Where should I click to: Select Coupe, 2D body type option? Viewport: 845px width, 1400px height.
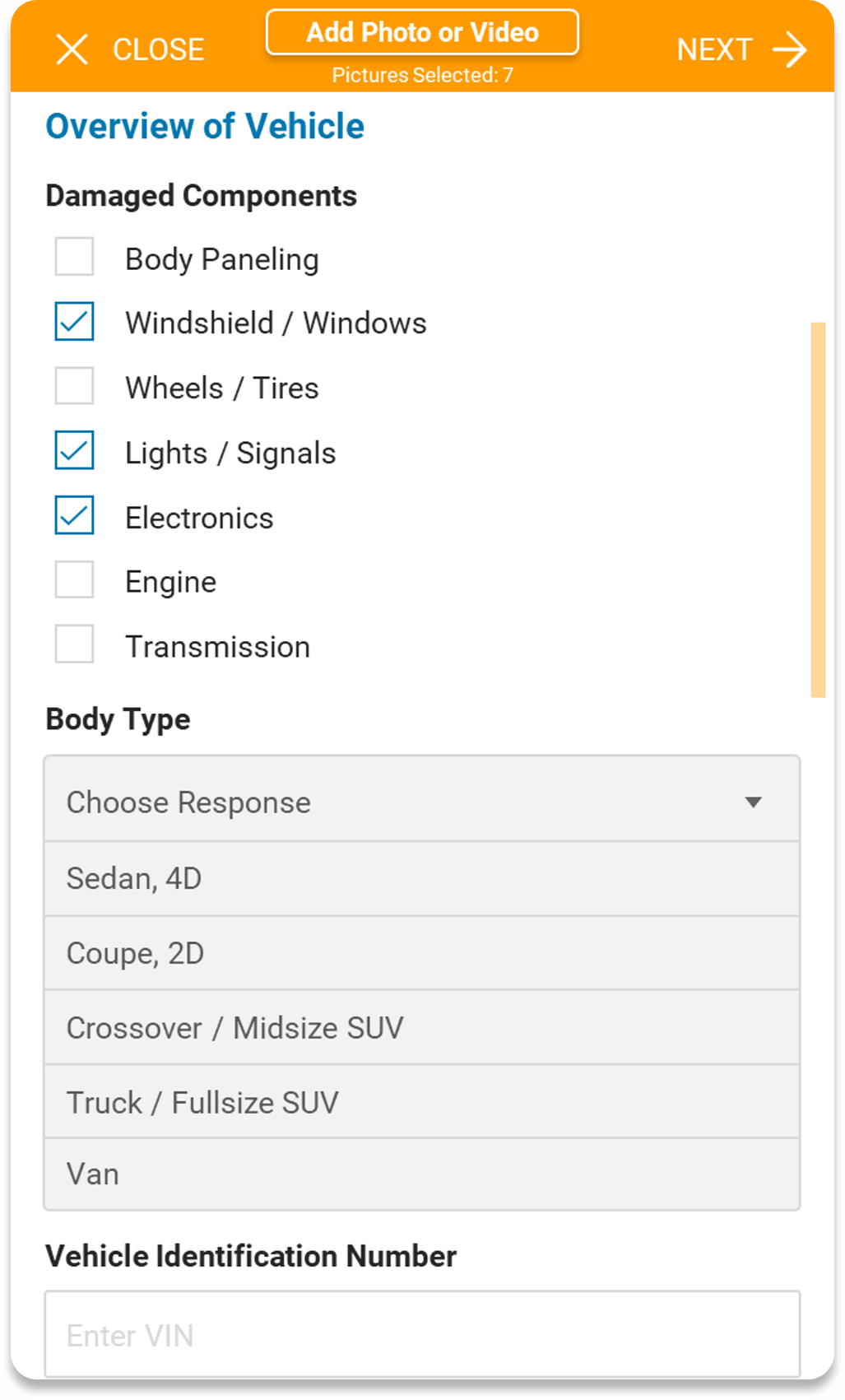[422, 953]
